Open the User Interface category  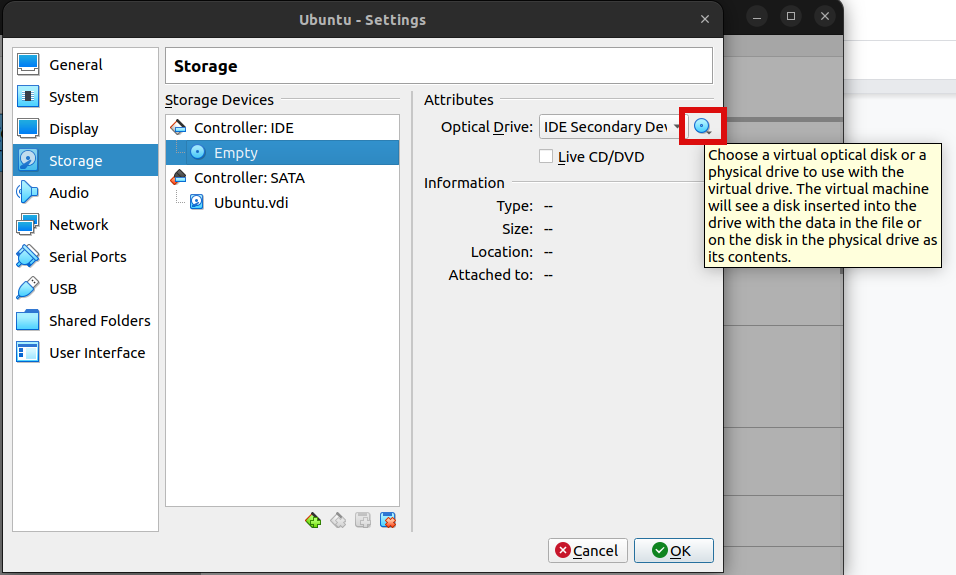(x=85, y=352)
